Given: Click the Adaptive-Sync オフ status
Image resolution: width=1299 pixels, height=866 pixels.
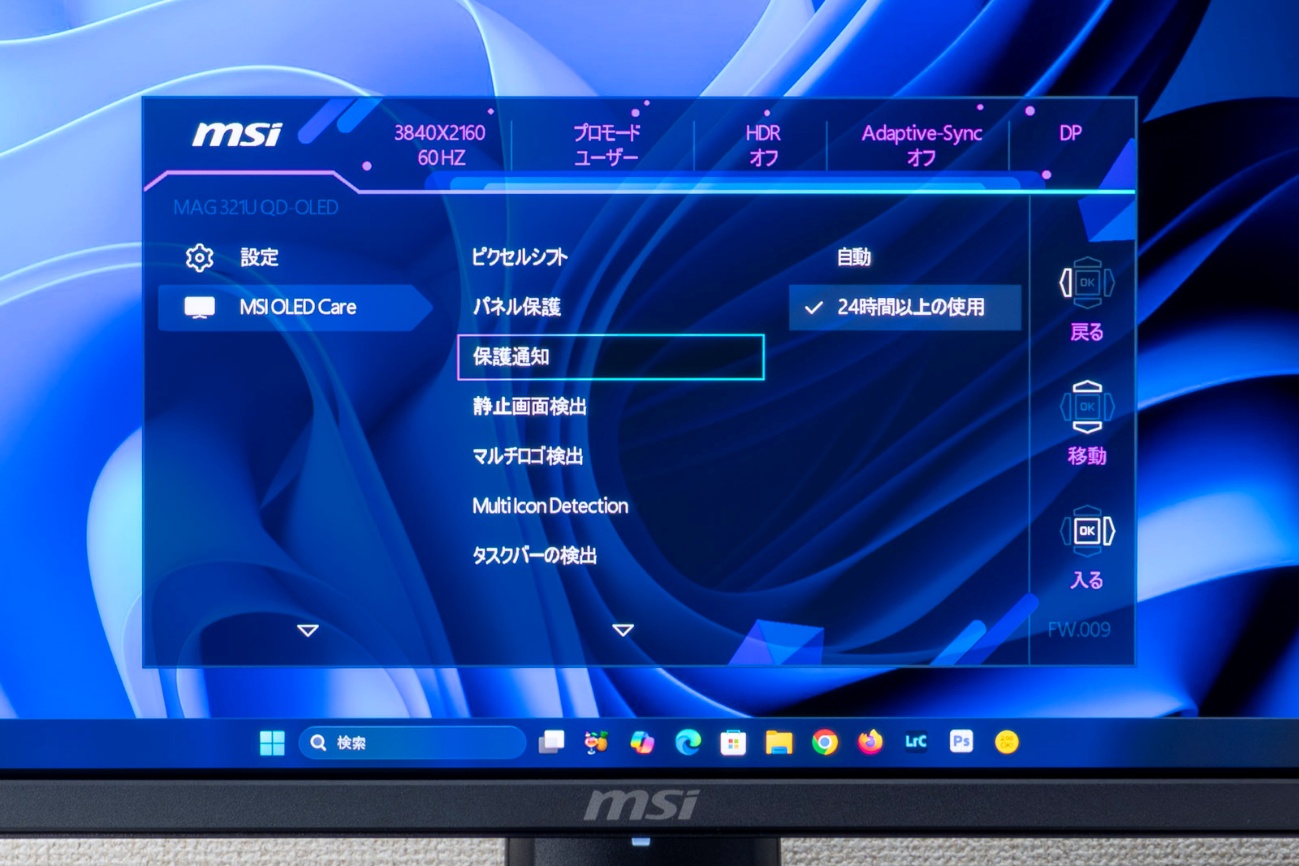Looking at the screenshot, I should pyautogui.click(x=922, y=146).
